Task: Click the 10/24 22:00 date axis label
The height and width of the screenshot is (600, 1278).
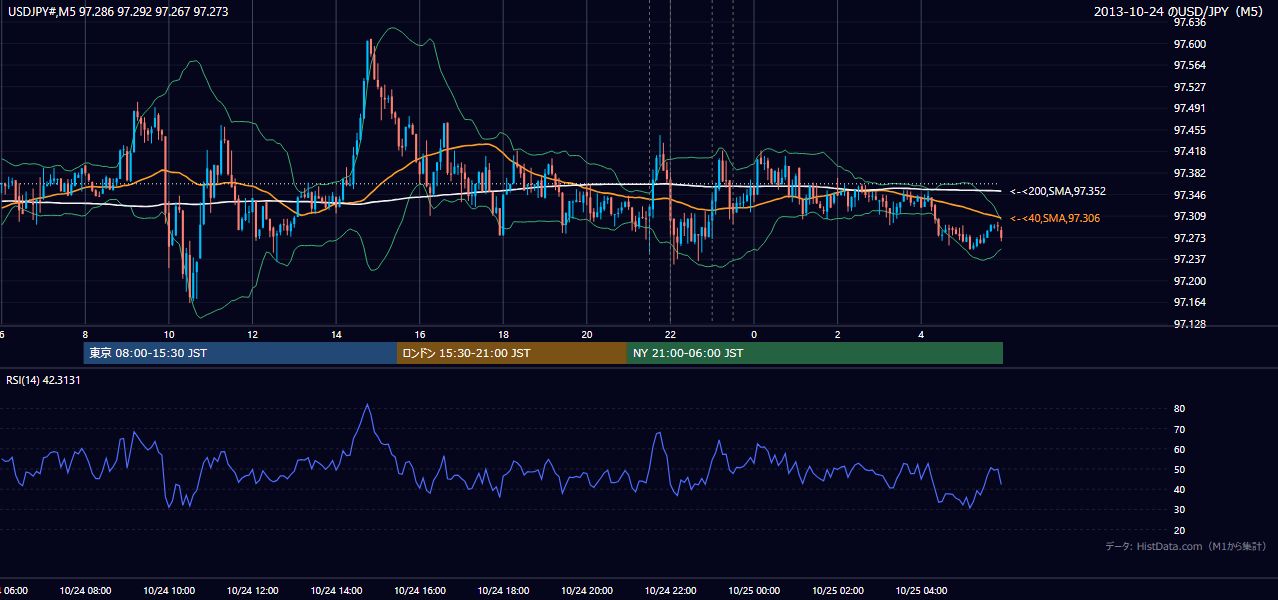Action: click(x=670, y=590)
